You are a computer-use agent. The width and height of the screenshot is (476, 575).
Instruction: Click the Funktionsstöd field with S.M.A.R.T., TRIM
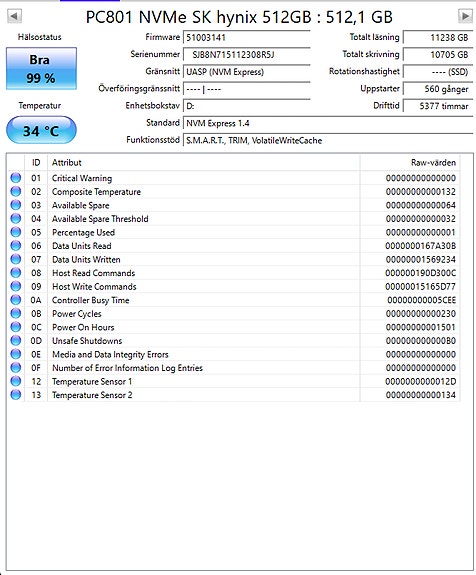pos(328,140)
